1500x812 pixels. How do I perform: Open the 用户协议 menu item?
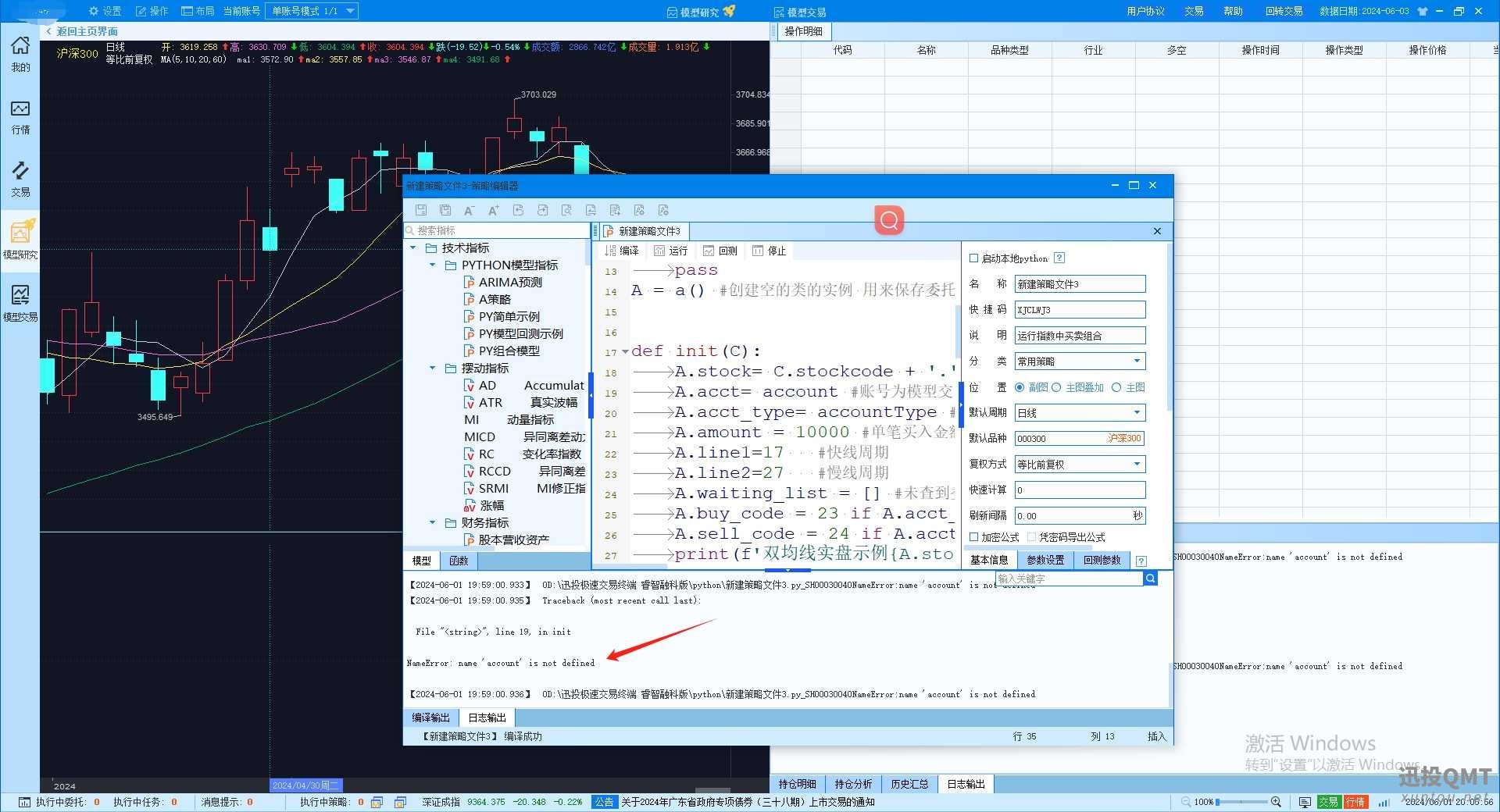pos(1145,11)
